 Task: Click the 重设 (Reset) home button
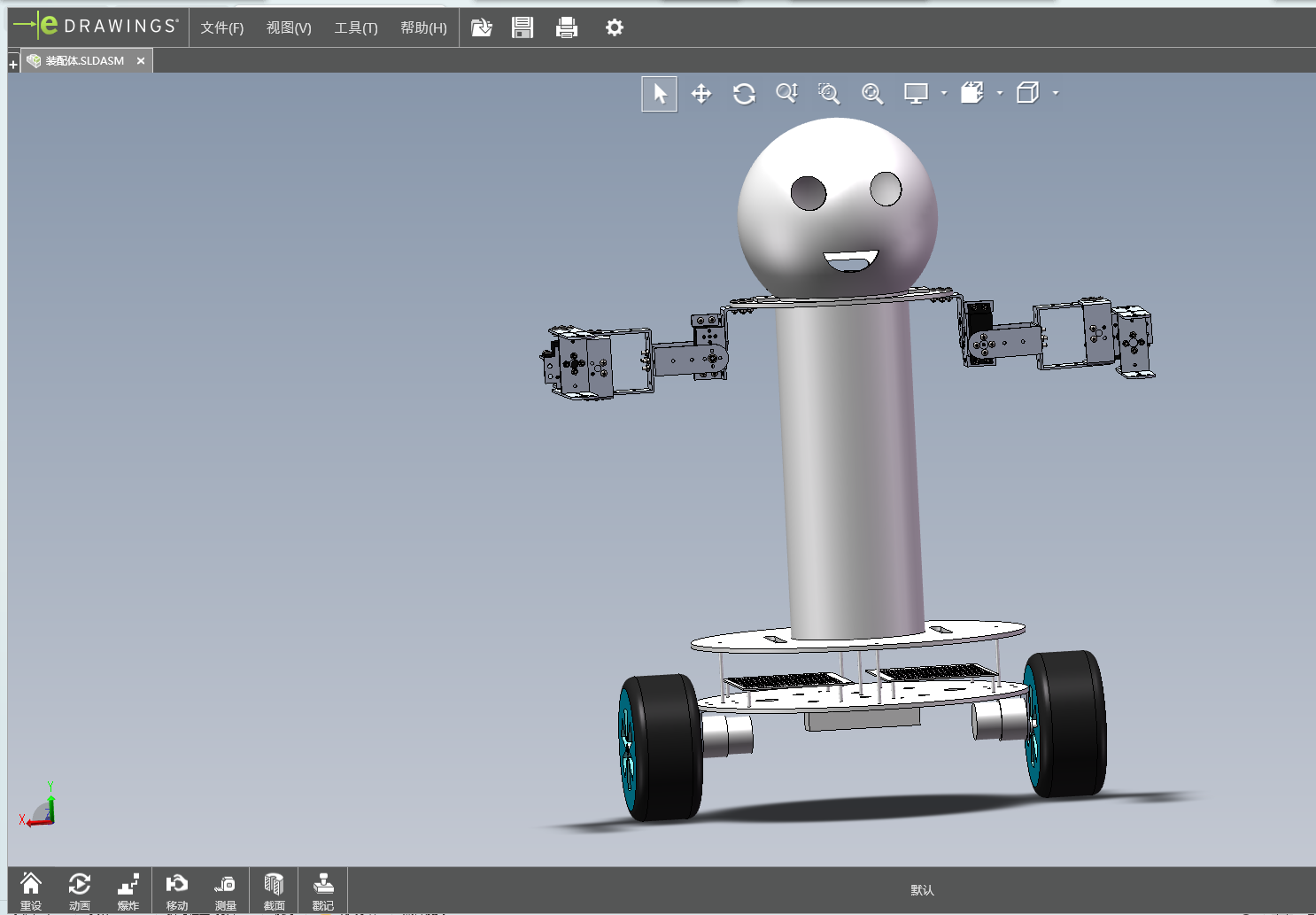click(31, 889)
